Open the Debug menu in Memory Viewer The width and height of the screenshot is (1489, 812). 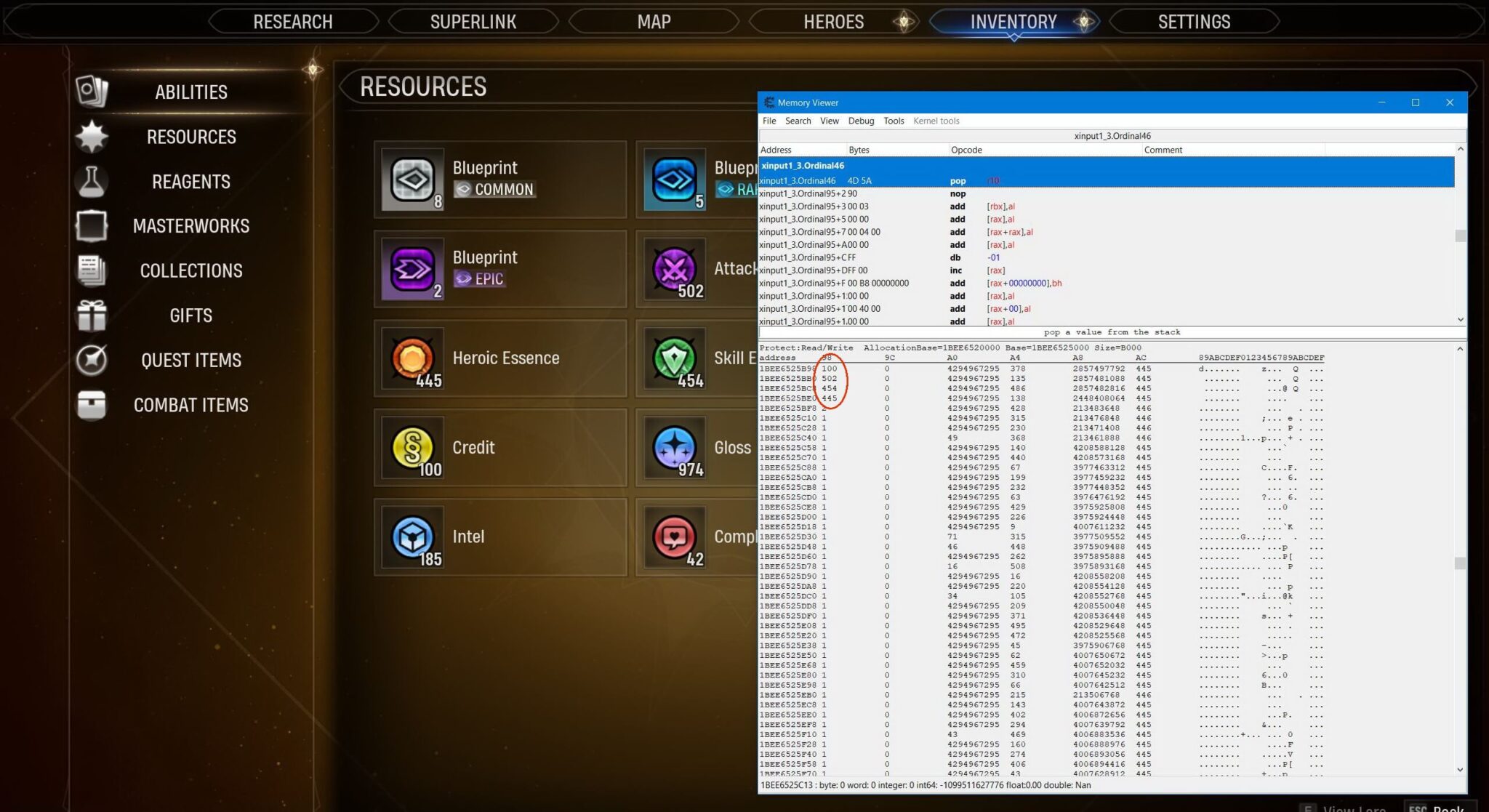pyautogui.click(x=861, y=121)
